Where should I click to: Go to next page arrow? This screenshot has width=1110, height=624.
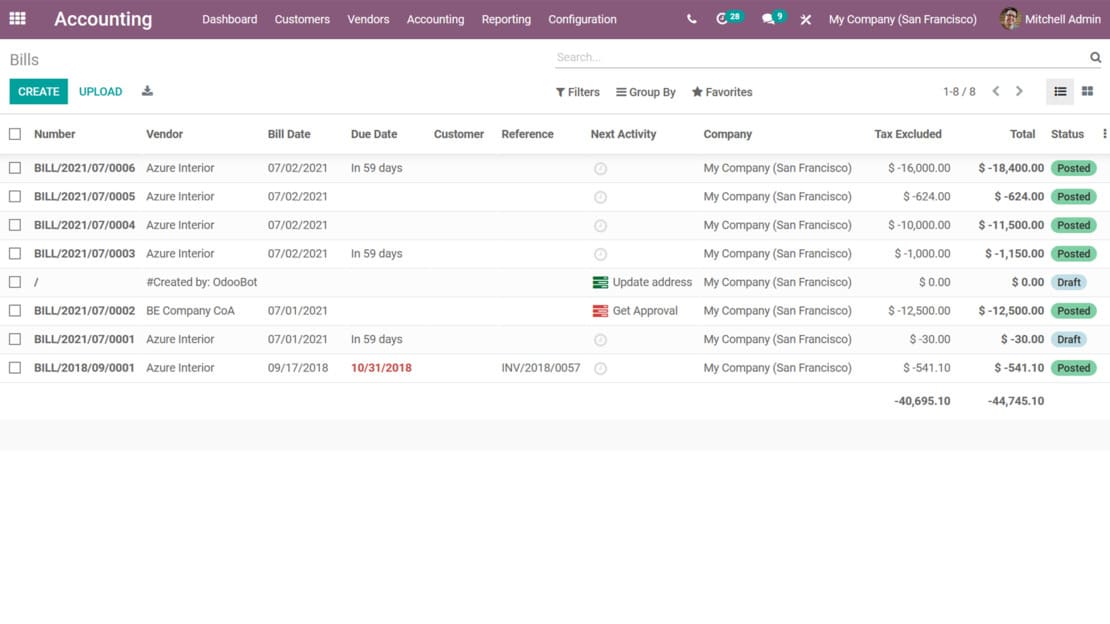pos(1019,92)
